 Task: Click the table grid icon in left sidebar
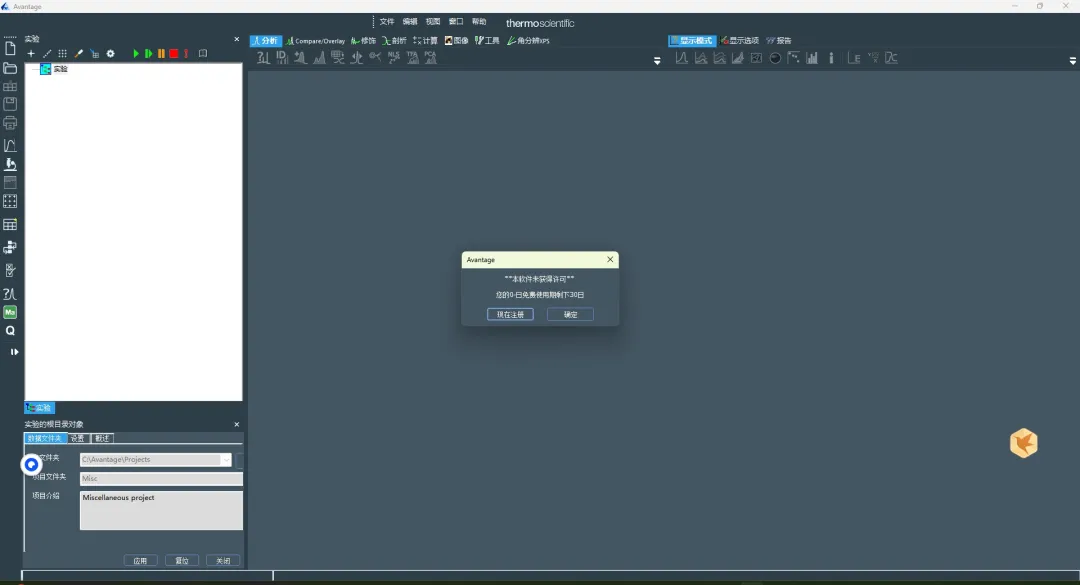(10, 225)
